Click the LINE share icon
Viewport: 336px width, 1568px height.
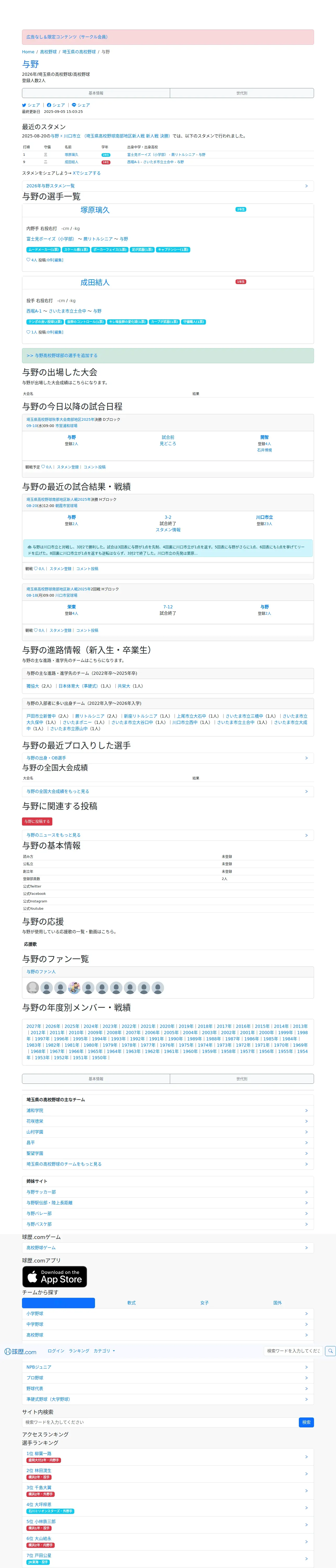pos(74,105)
